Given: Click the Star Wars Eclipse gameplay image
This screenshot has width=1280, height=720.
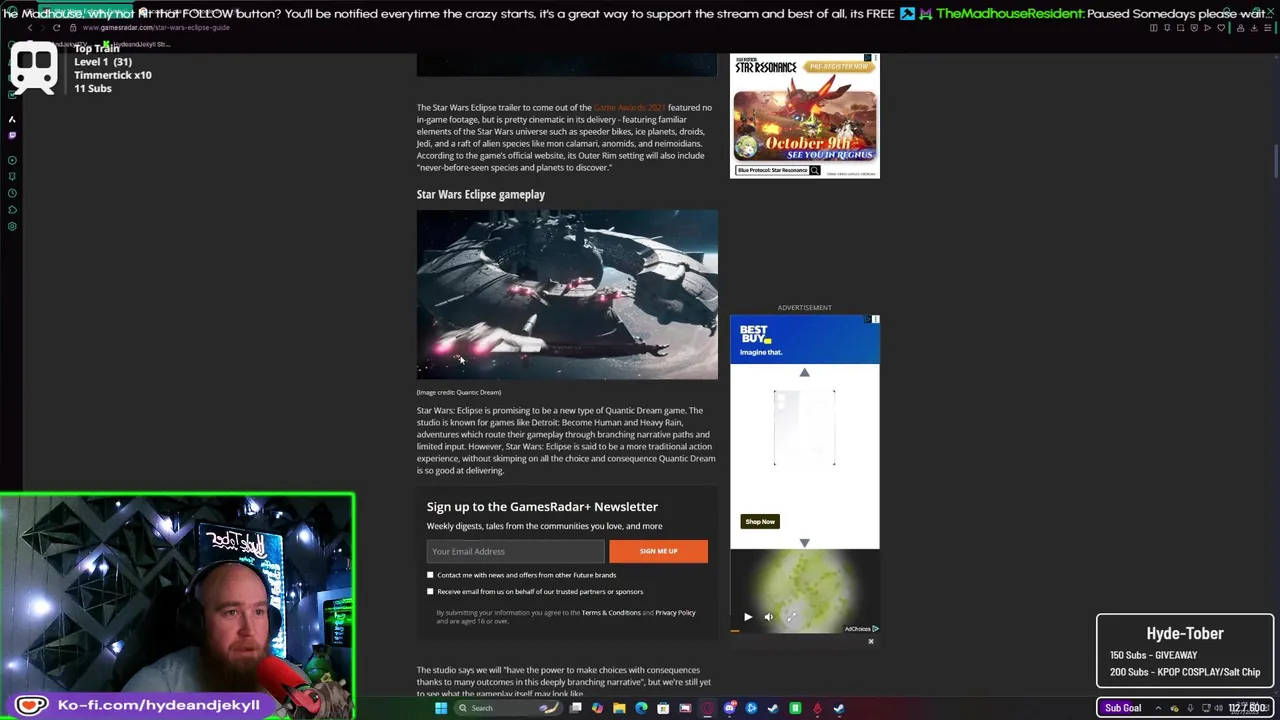Looking at the screenshot, I should point(567,294).
